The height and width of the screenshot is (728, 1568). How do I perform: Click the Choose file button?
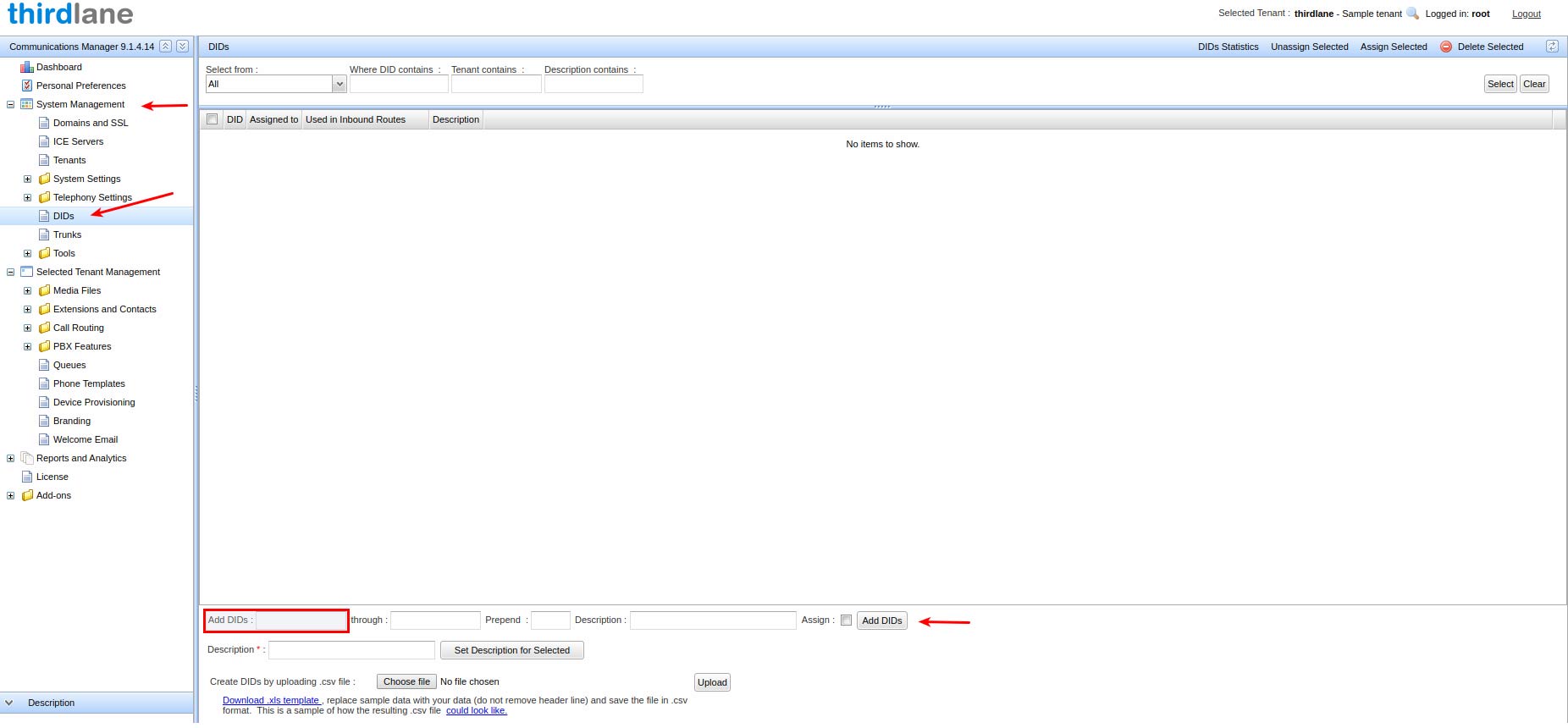click(x=406, y=681)
